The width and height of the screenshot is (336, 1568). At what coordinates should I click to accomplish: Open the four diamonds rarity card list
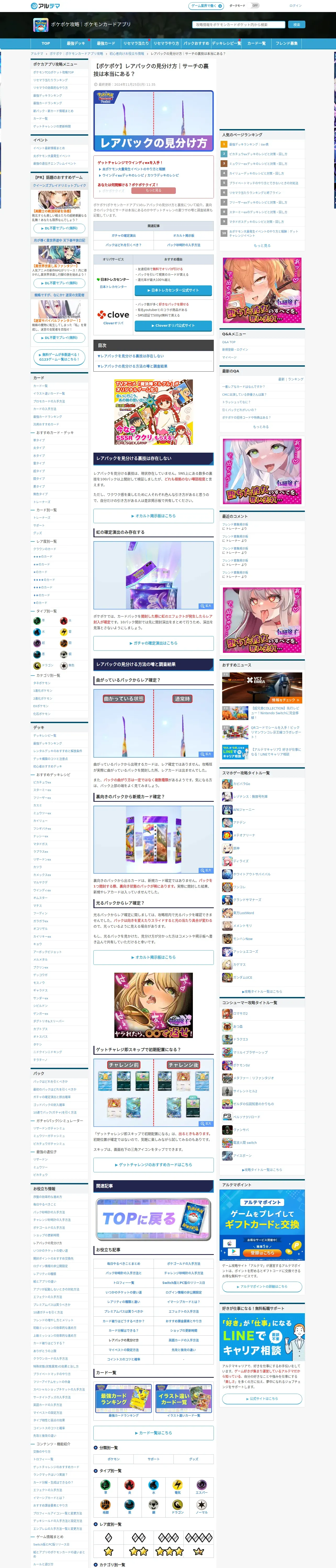(x=199, y=1538)
